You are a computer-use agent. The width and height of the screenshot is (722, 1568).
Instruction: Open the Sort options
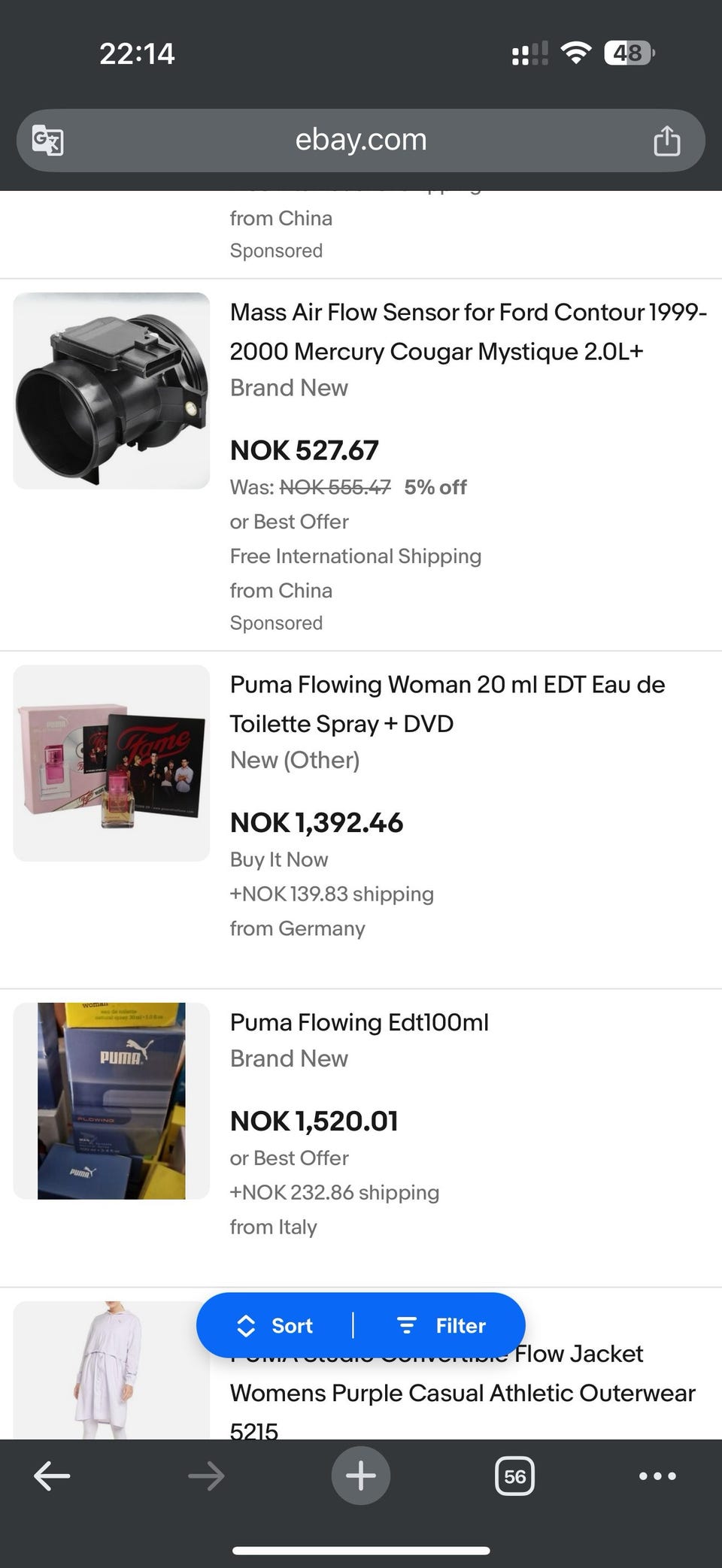(275, 1325)
